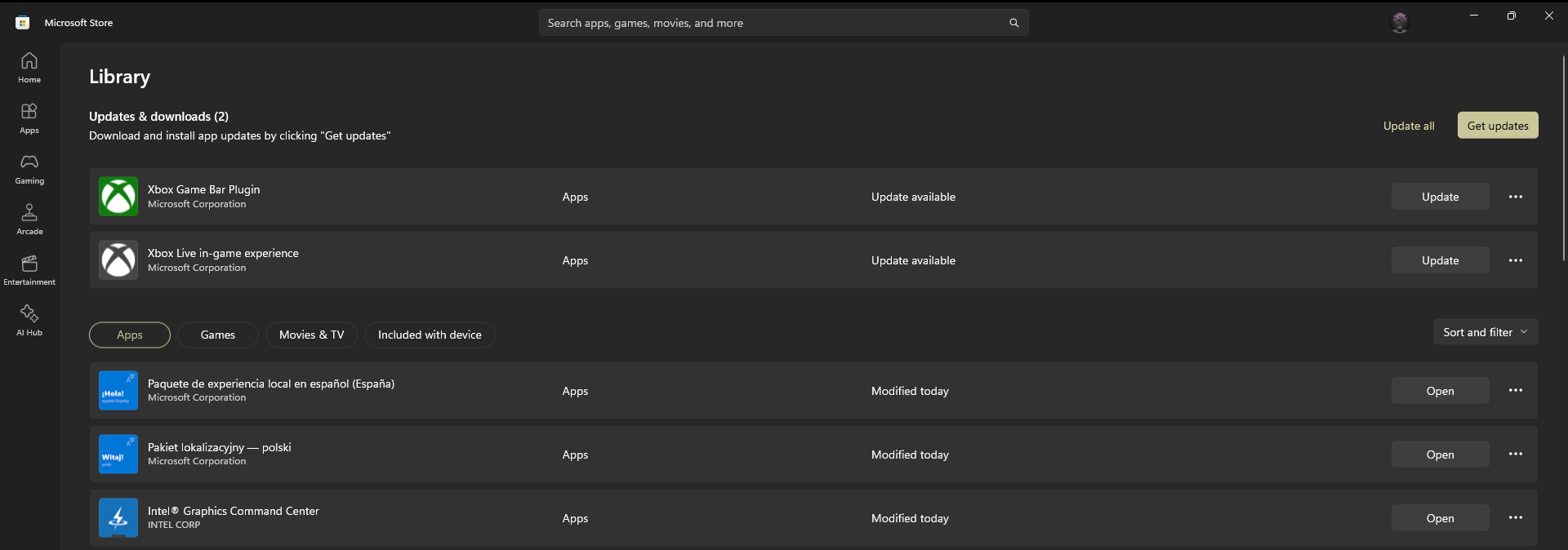Open more options for Pakiet lokalizacyjny polski

click(x=1516, y=455)
